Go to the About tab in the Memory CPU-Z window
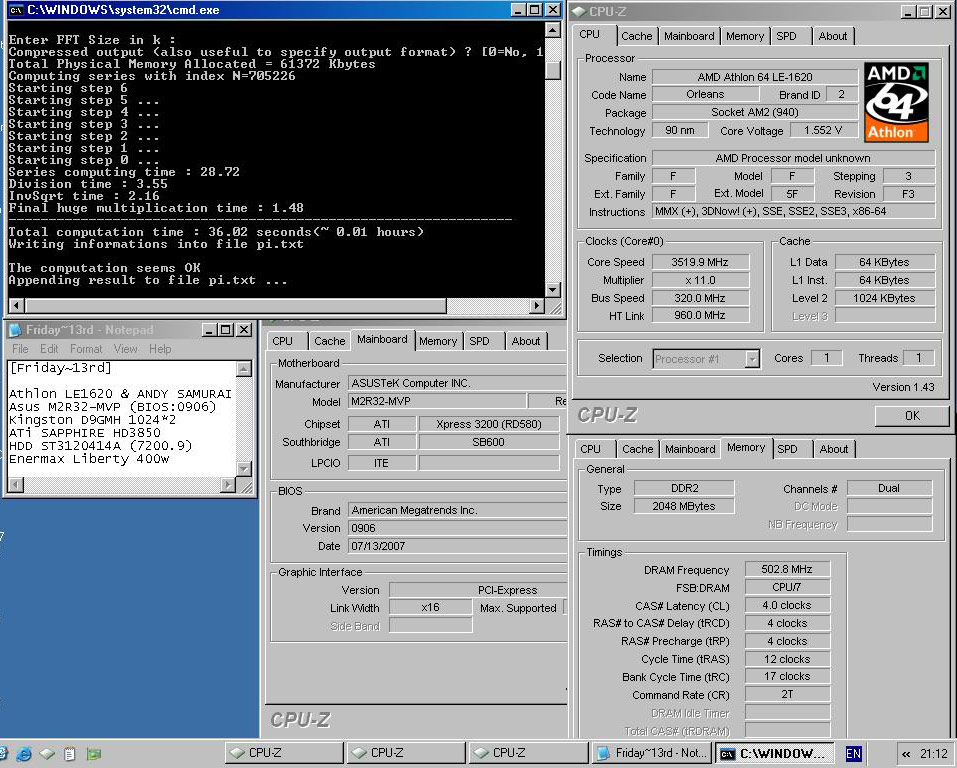The height and width of the screenshot is (768, 957). 834,449
